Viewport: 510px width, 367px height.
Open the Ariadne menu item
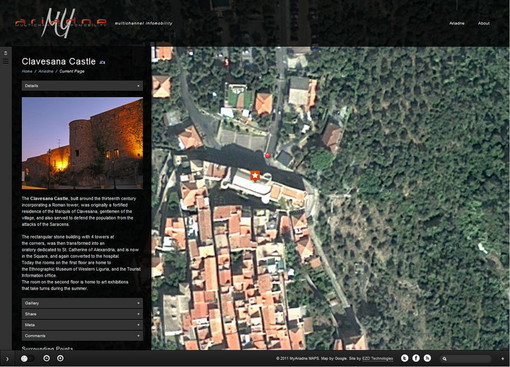point(457,23)
